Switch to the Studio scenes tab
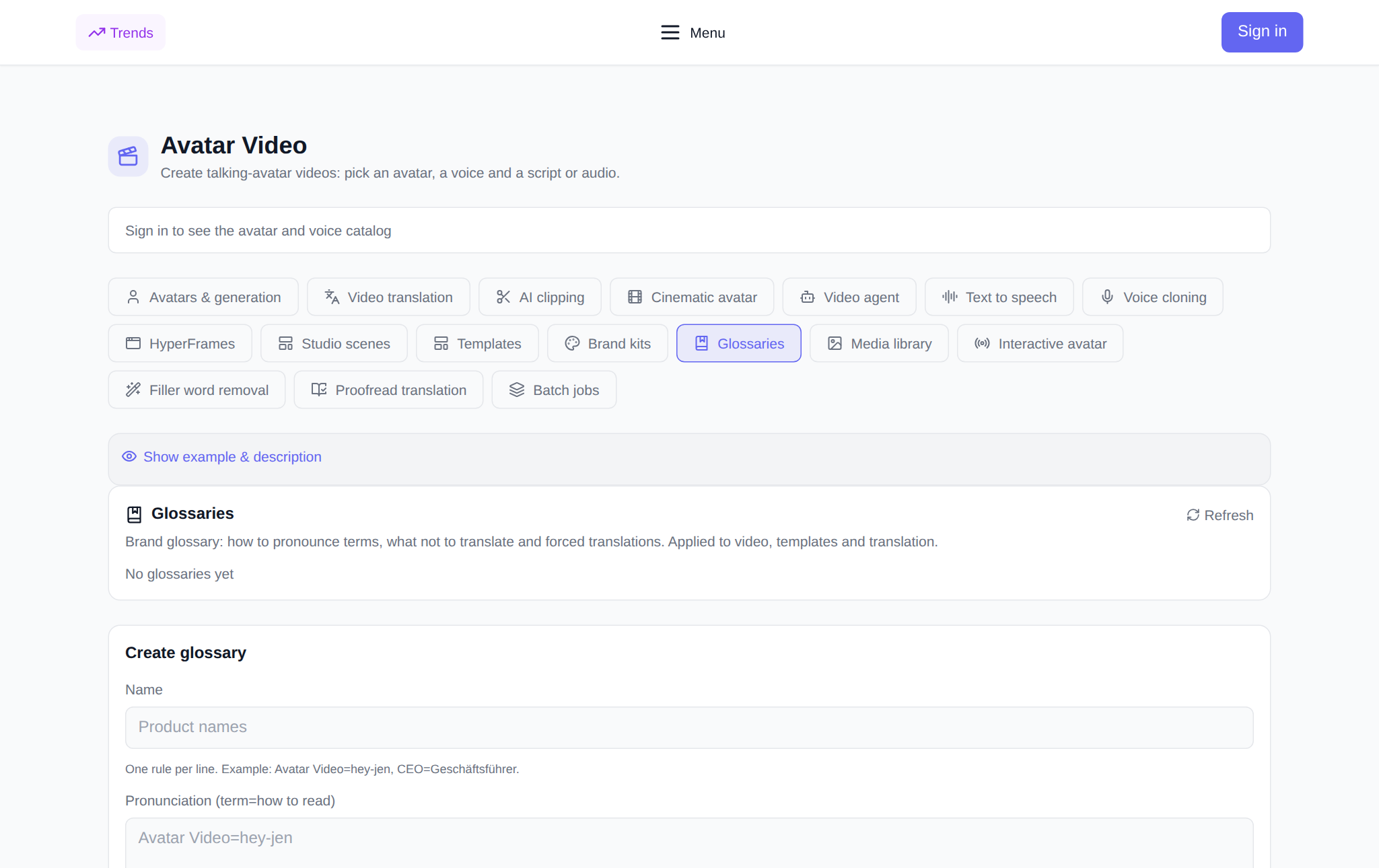The width and height of the screenshot is (1379, 868). point(334,343)
